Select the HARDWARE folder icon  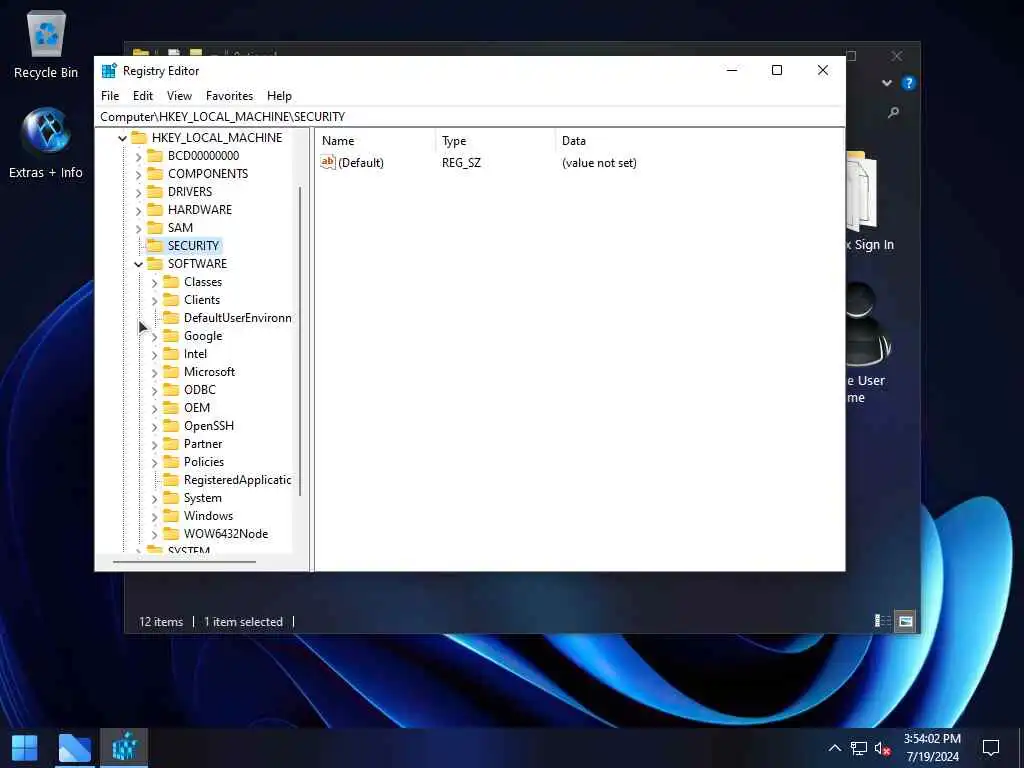click(x=155, y=210)
